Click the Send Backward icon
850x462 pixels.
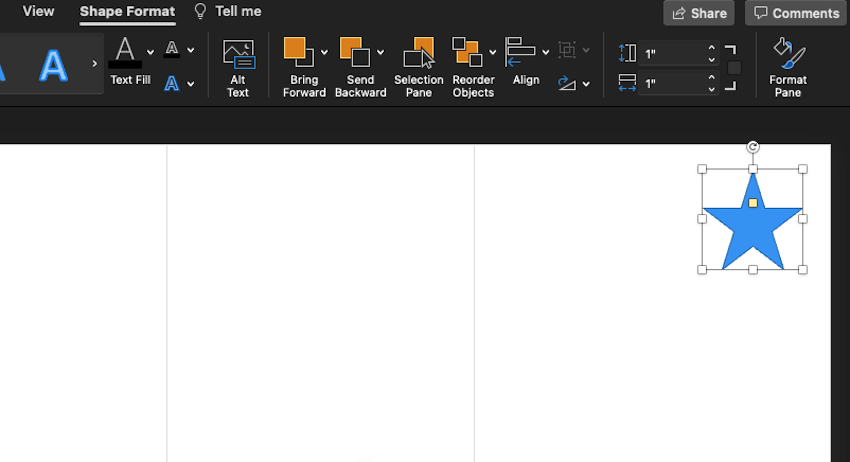pos(355,53)
